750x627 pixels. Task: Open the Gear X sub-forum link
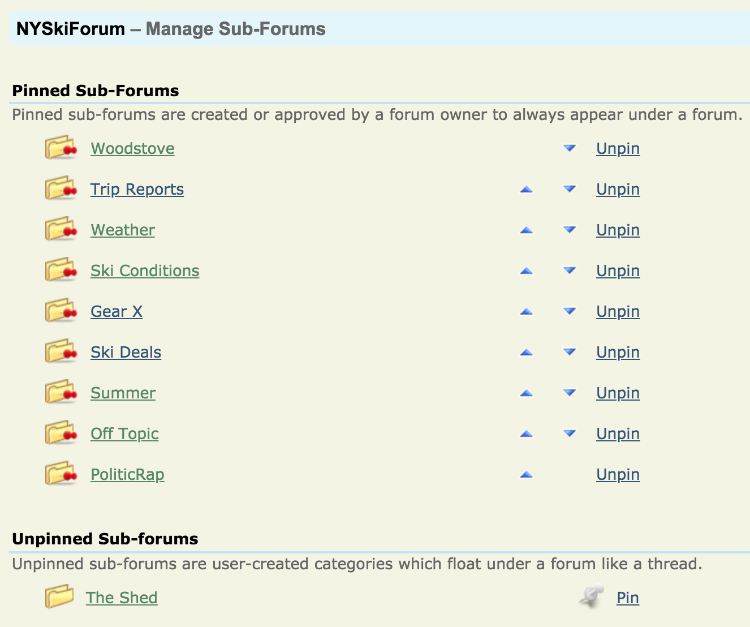(116, 312)
